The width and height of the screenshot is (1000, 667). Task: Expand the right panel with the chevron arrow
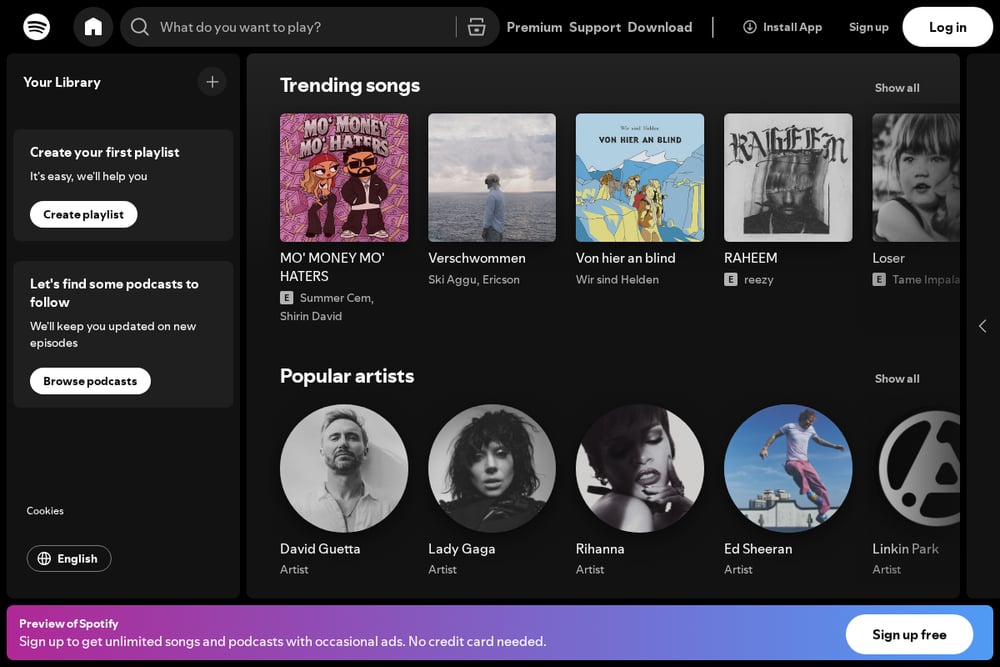983,326
